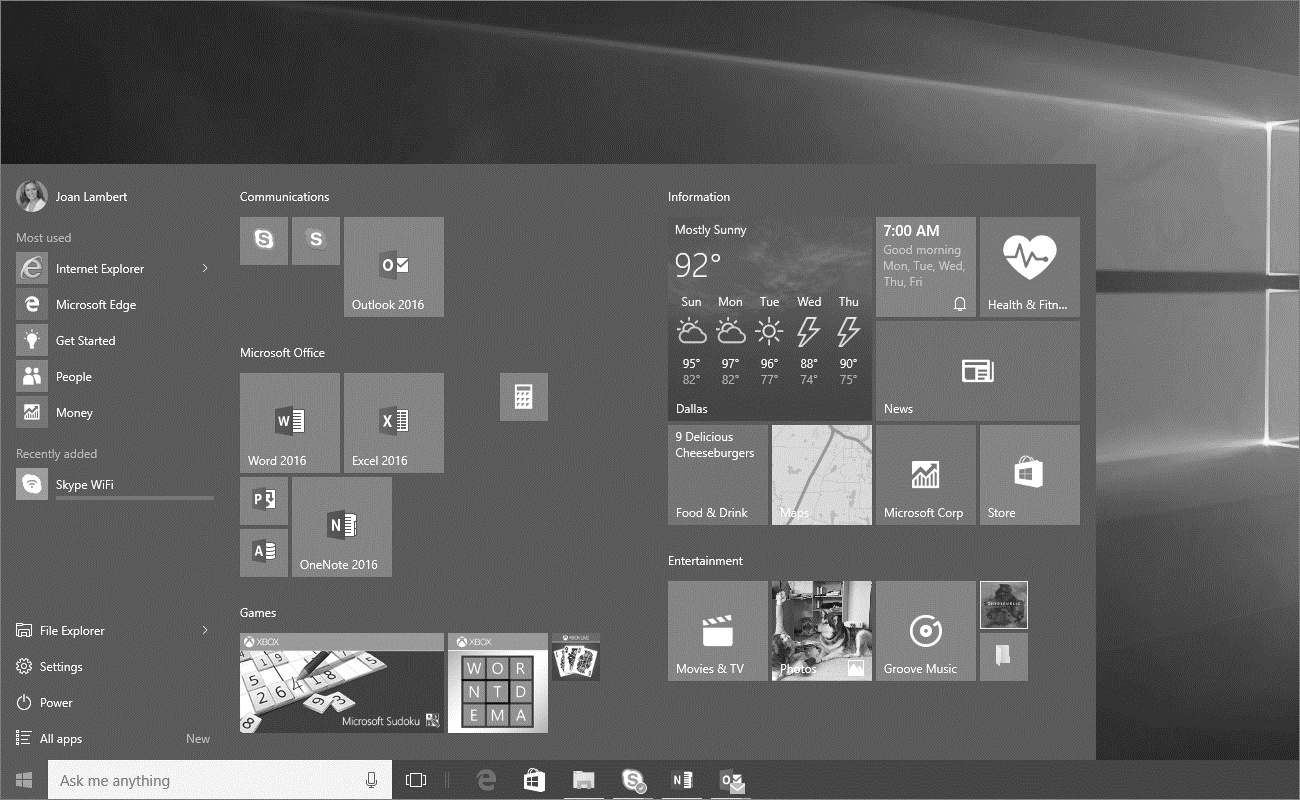Image resolution: width=1300 pixels, height=800 pixels.
Task: Open Microsoft Edge from Most used
Action: tap(115, 304)
